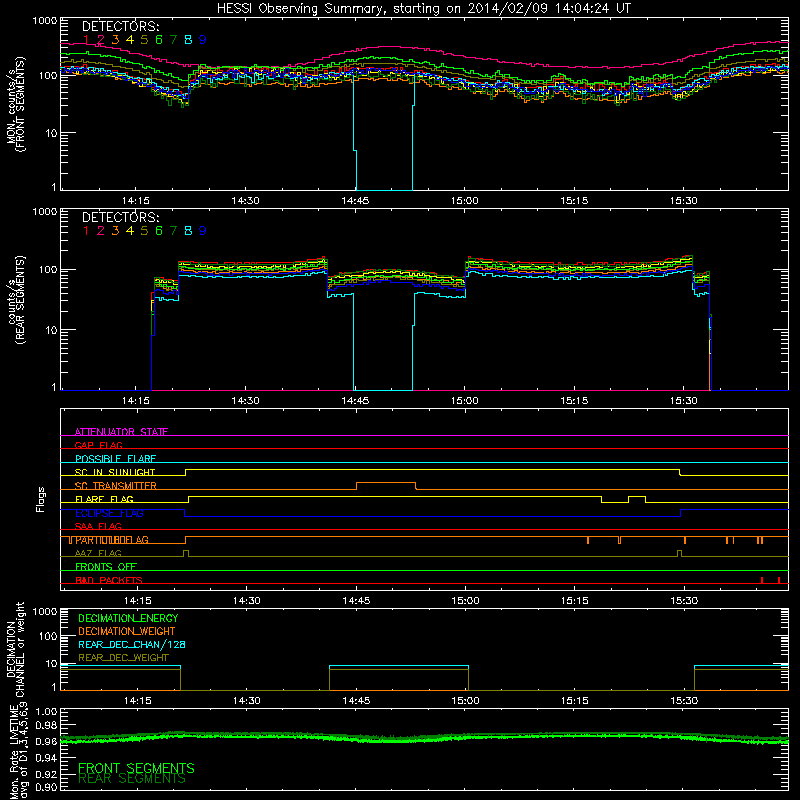Select detector 2 legend number in front segments plot
The image size is (800, 800).
[101, 40]
